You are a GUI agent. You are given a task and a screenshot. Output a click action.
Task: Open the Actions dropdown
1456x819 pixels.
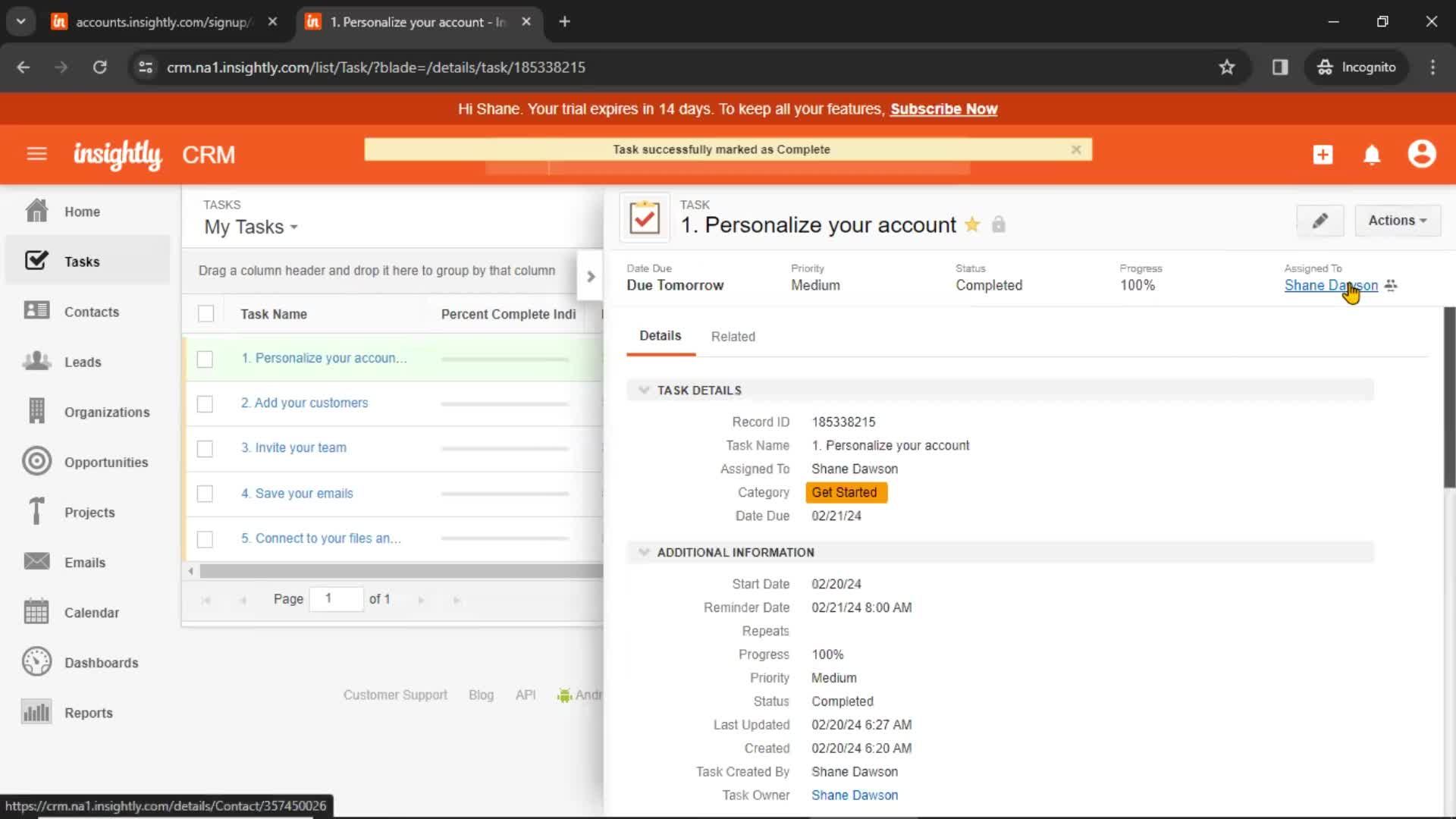(1398, 221)
